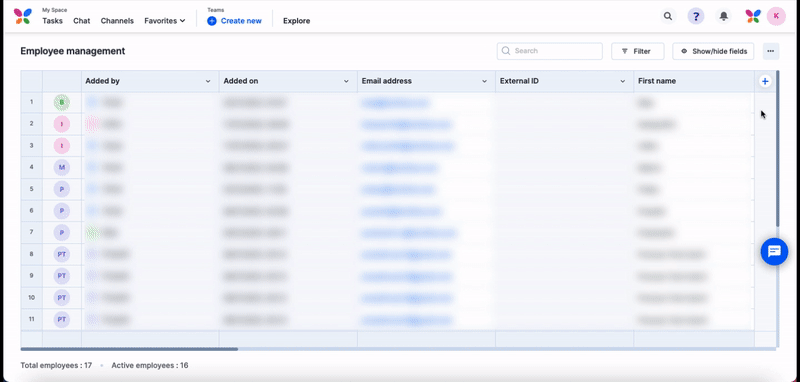Click the B avatar in row 1
Viewport: 800px width, 382px height.
[x=62, y=103]
